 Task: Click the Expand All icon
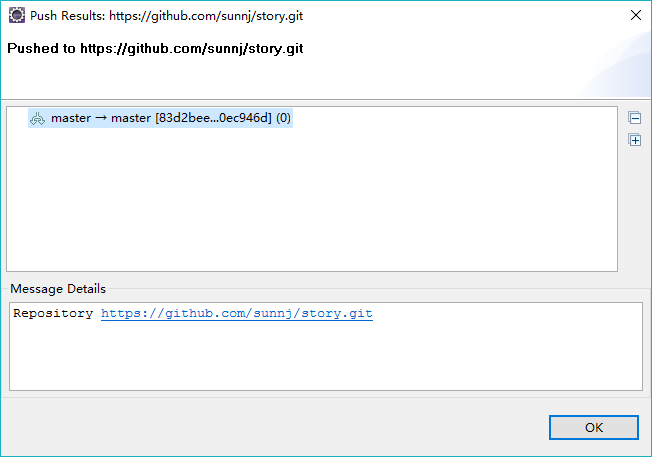pos(635,140)
